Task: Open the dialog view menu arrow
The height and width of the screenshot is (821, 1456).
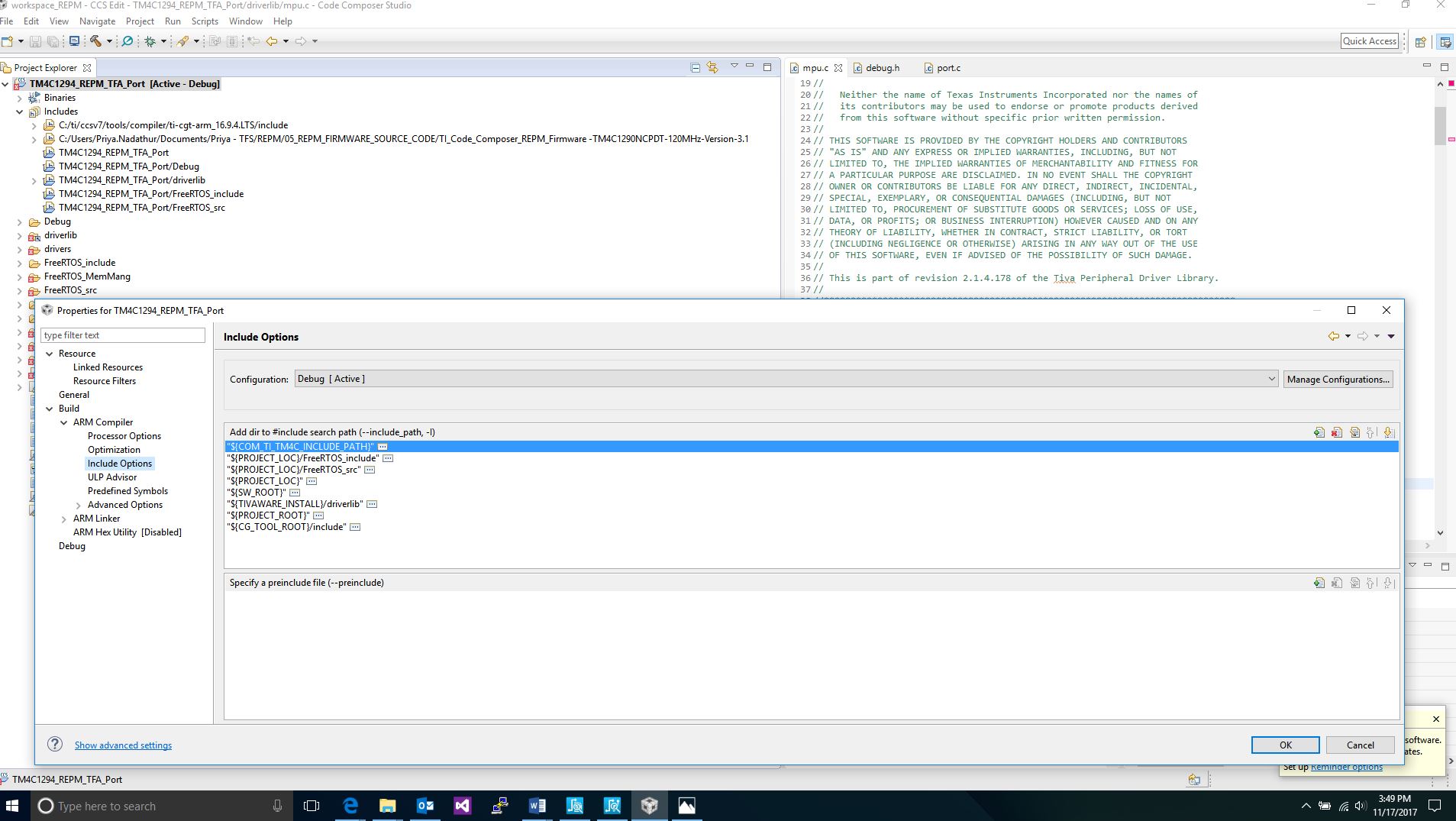Action: pyautogui.click(x=1391, y=336)
